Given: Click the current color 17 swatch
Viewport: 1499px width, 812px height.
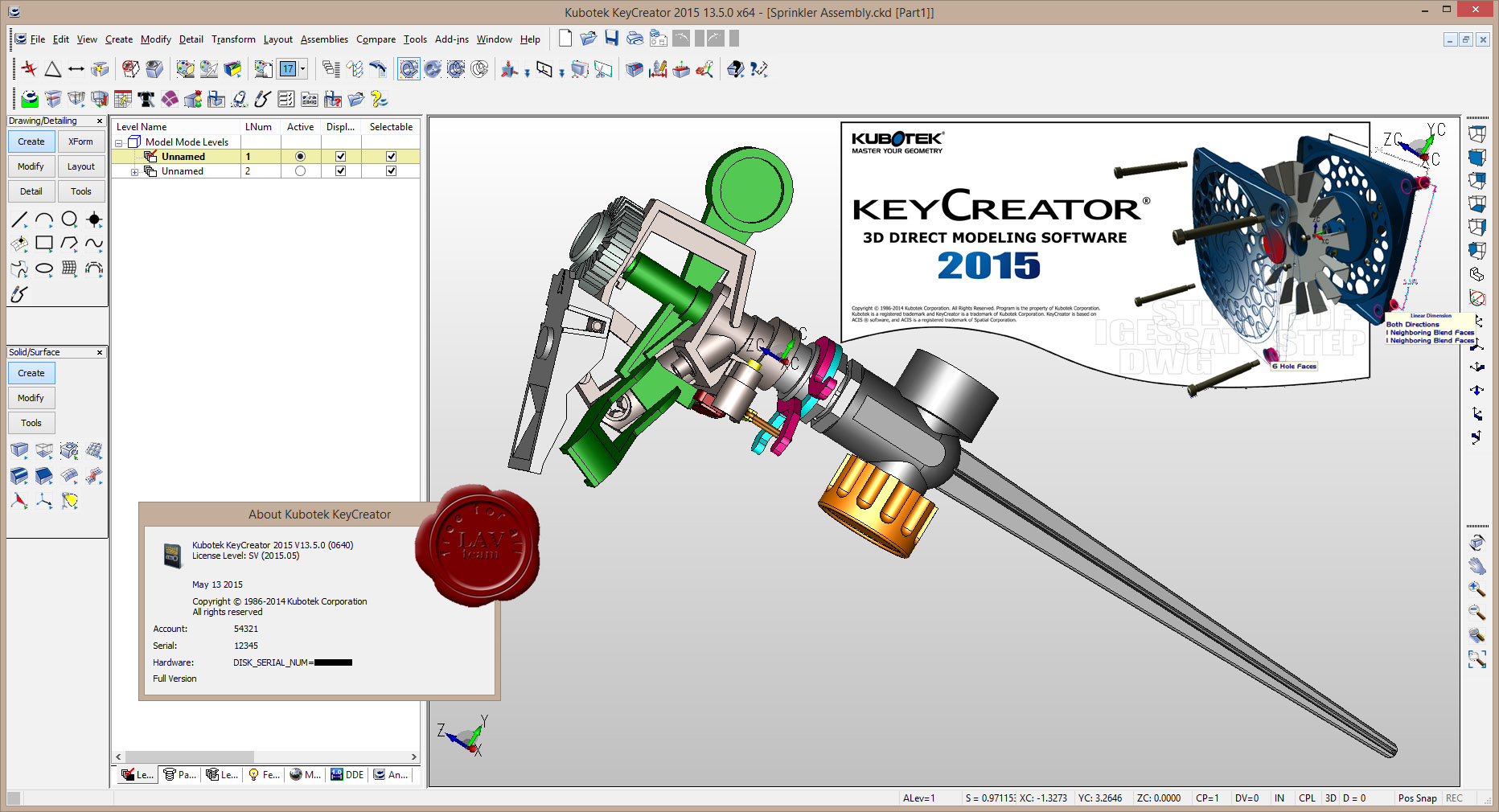Looking at the screenshot, I should [288, 69].
